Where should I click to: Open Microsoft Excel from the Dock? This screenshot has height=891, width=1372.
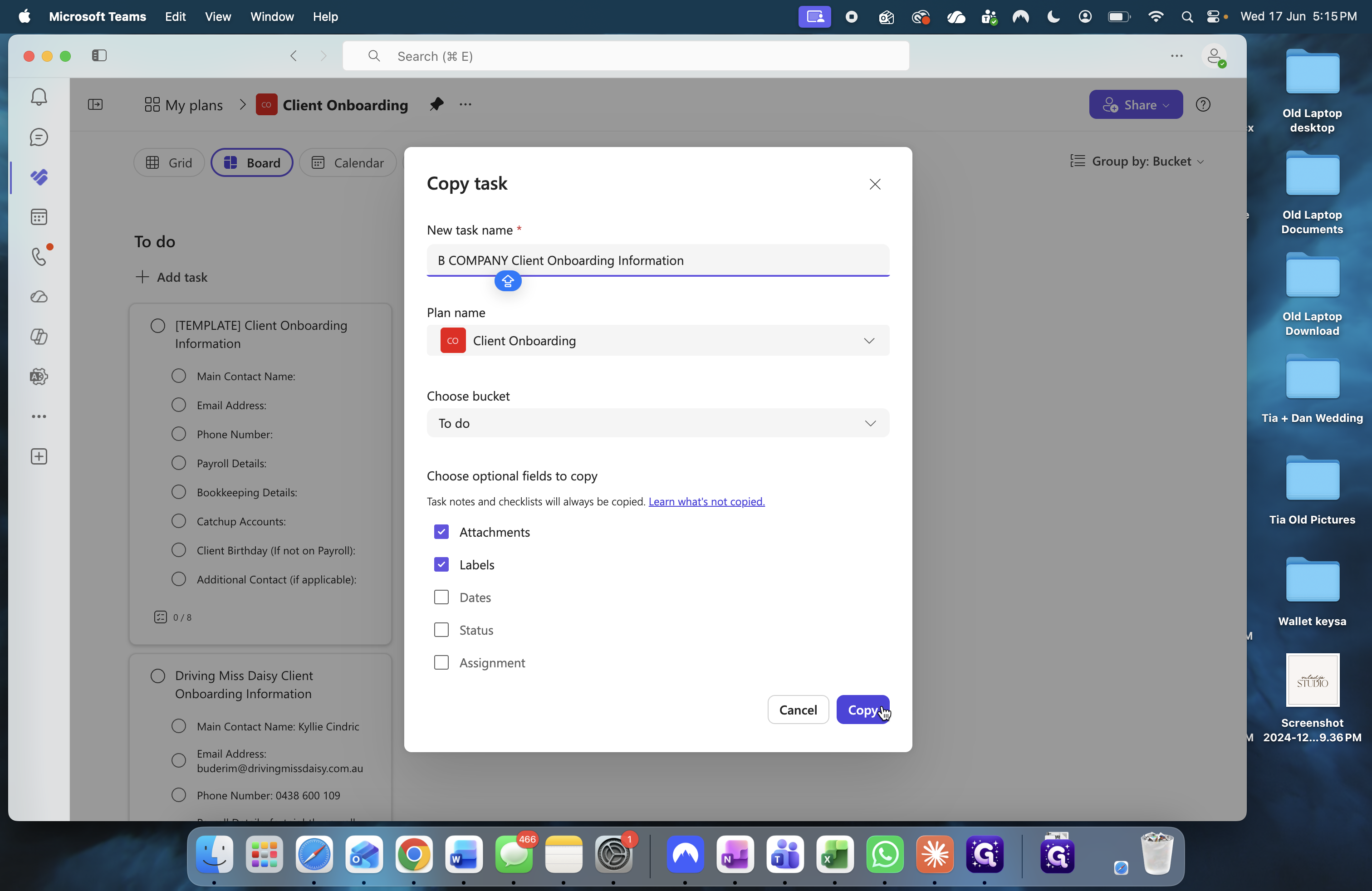835,855
